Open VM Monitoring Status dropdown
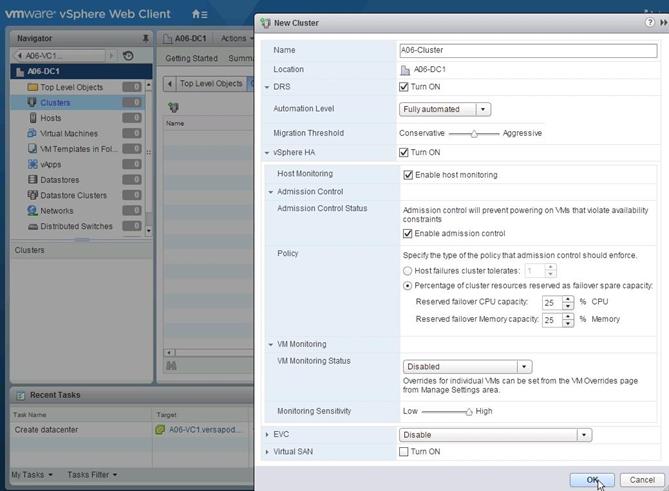The height and width of the screenshot is (491, 669). pyautogui.click(x=467, y=366)
